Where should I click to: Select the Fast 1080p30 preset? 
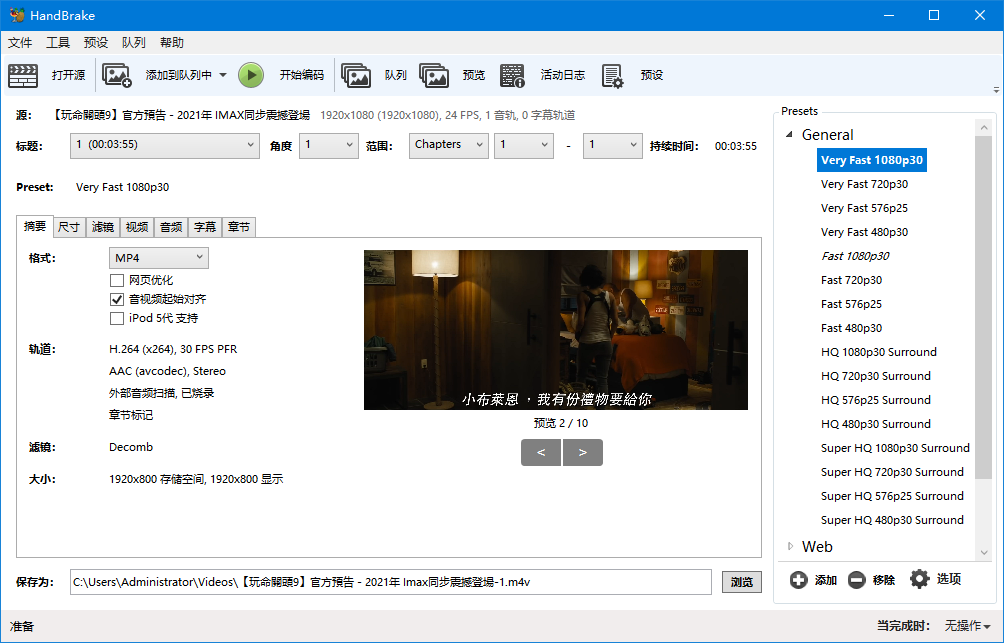[855, 256]
